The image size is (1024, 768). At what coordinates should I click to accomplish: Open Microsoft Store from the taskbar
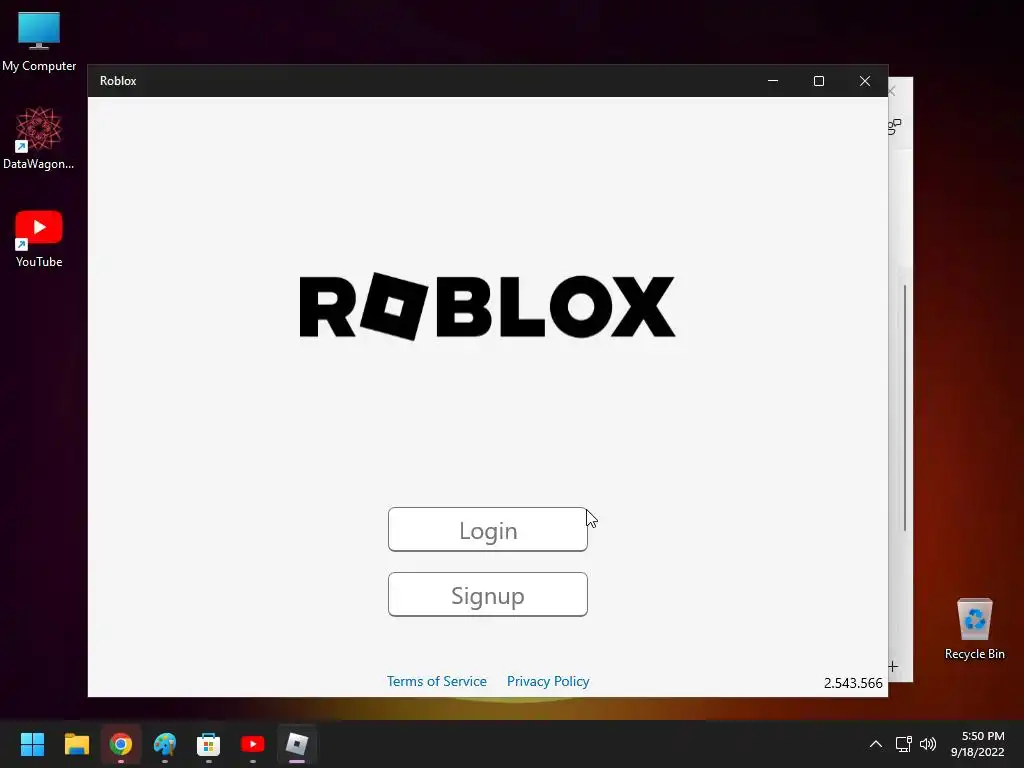[x=208, y=744]
